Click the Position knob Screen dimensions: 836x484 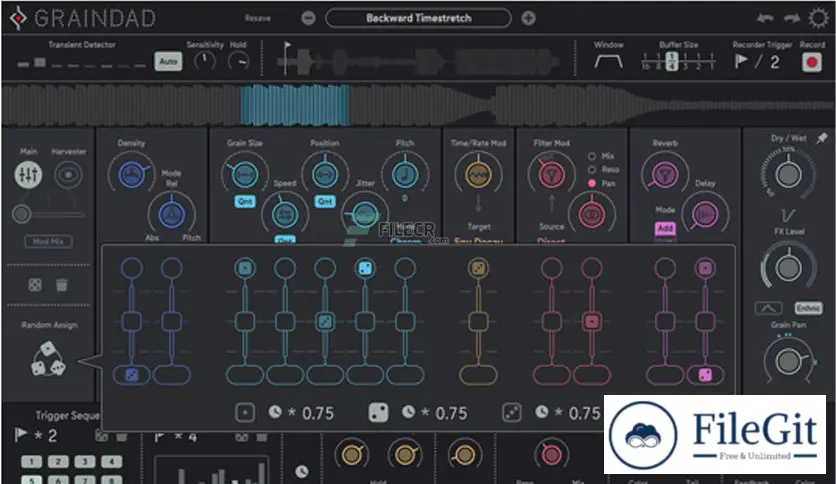coord(325,174)
